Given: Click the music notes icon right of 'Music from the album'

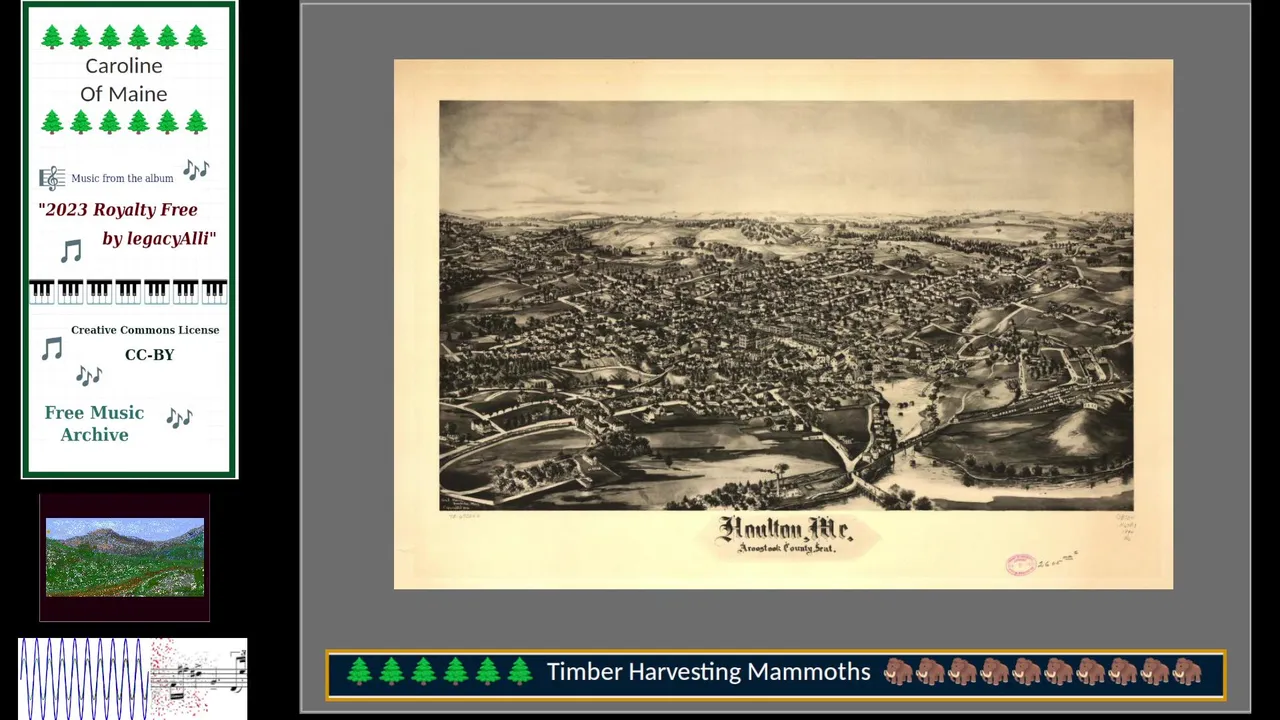Looking at the screenshot, I should pos(196,169).
